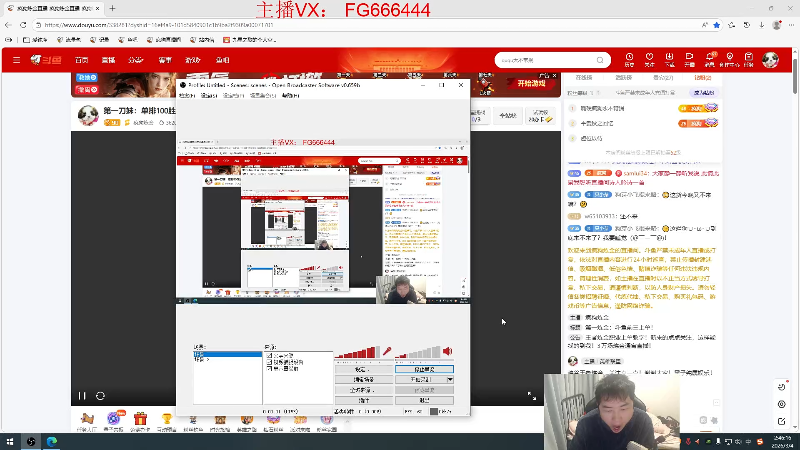Bookmark page with browser favorites star
This screenshot has width=800, height=450.
point(716,24)
